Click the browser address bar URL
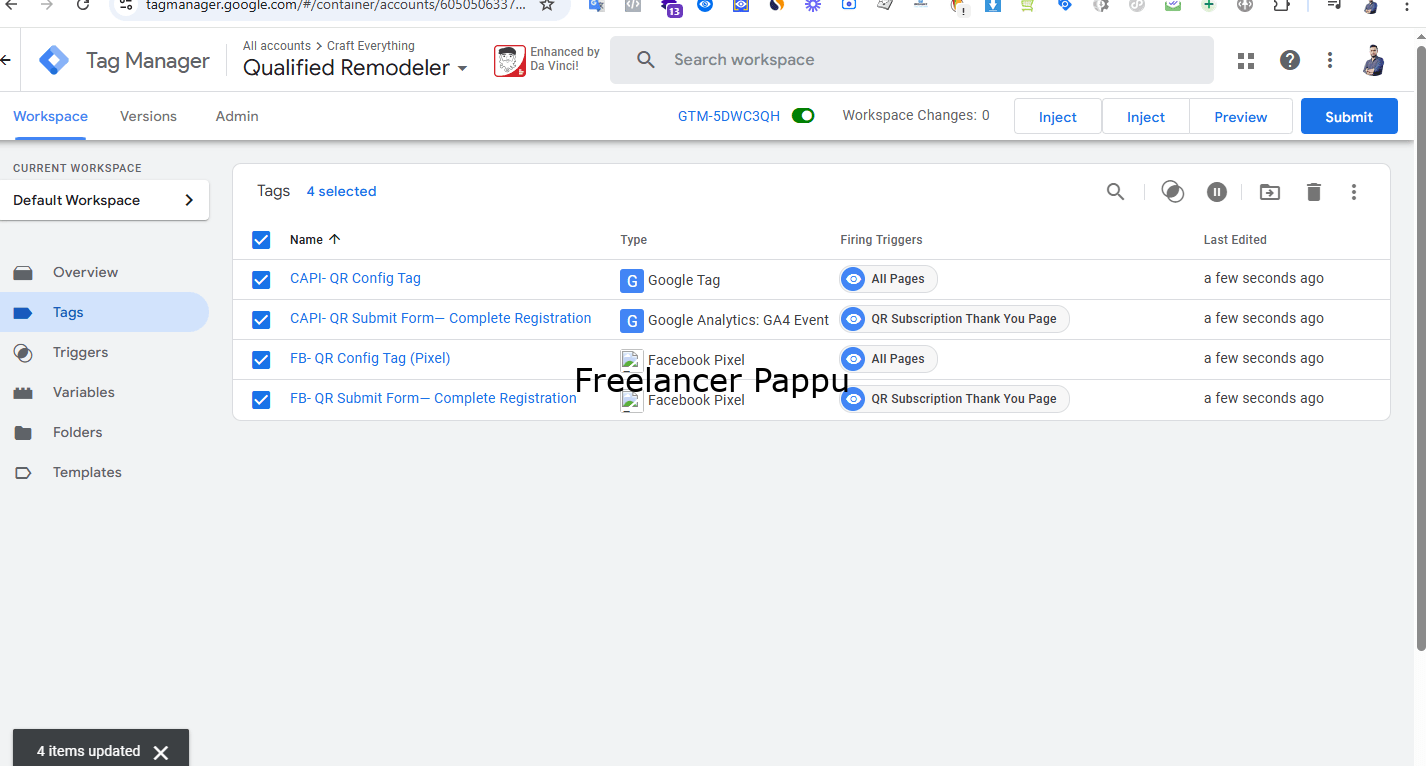This screenshot has width=1426, height=766. pos(336,5)
